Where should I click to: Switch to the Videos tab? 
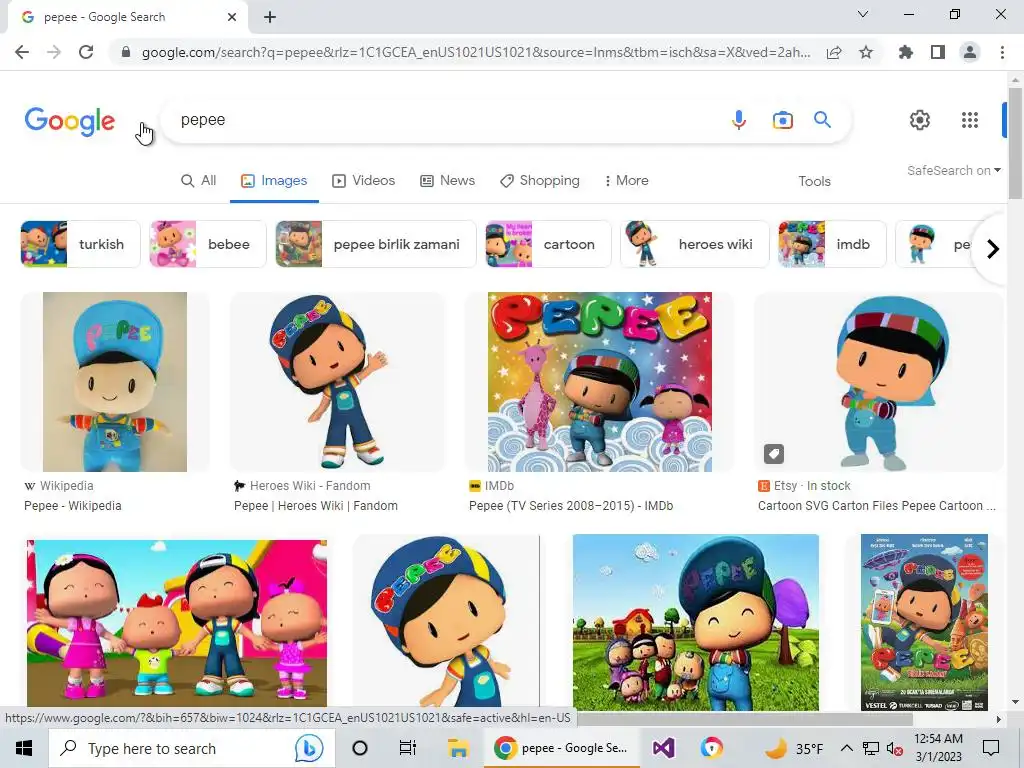[364, 181]
